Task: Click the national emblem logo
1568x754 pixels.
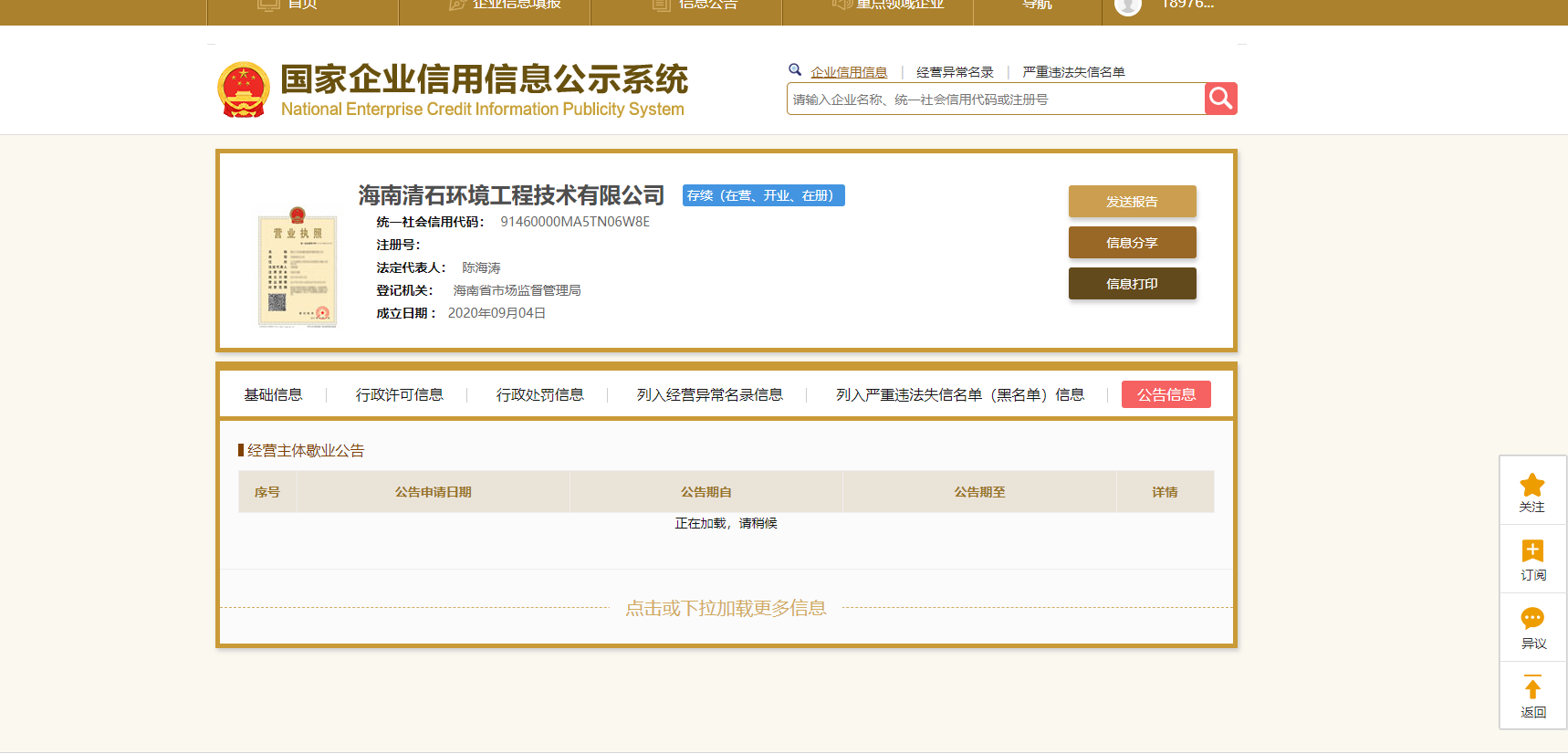Action: tap(244, 89)
